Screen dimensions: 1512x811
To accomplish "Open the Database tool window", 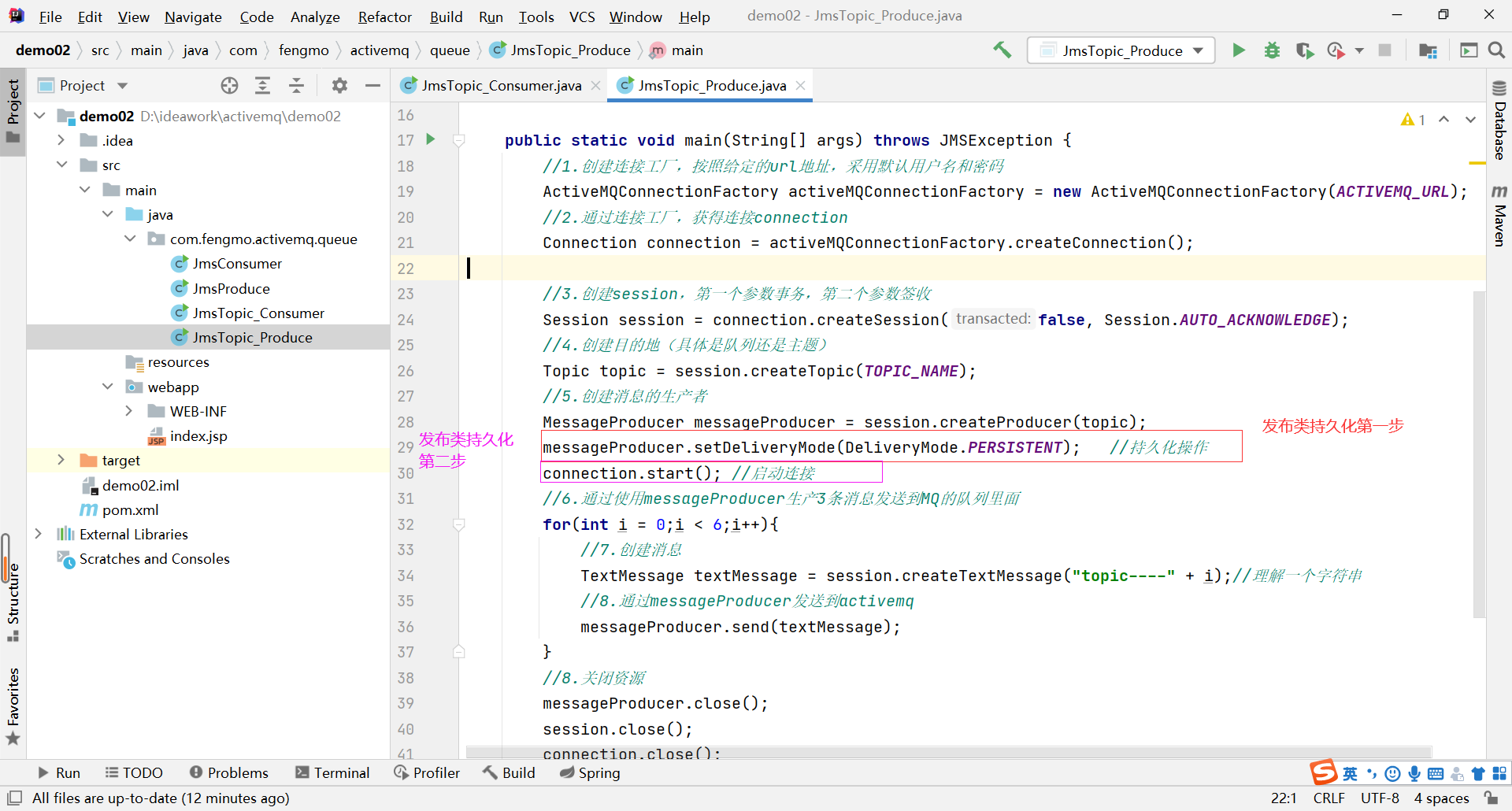I will 1499,120.
